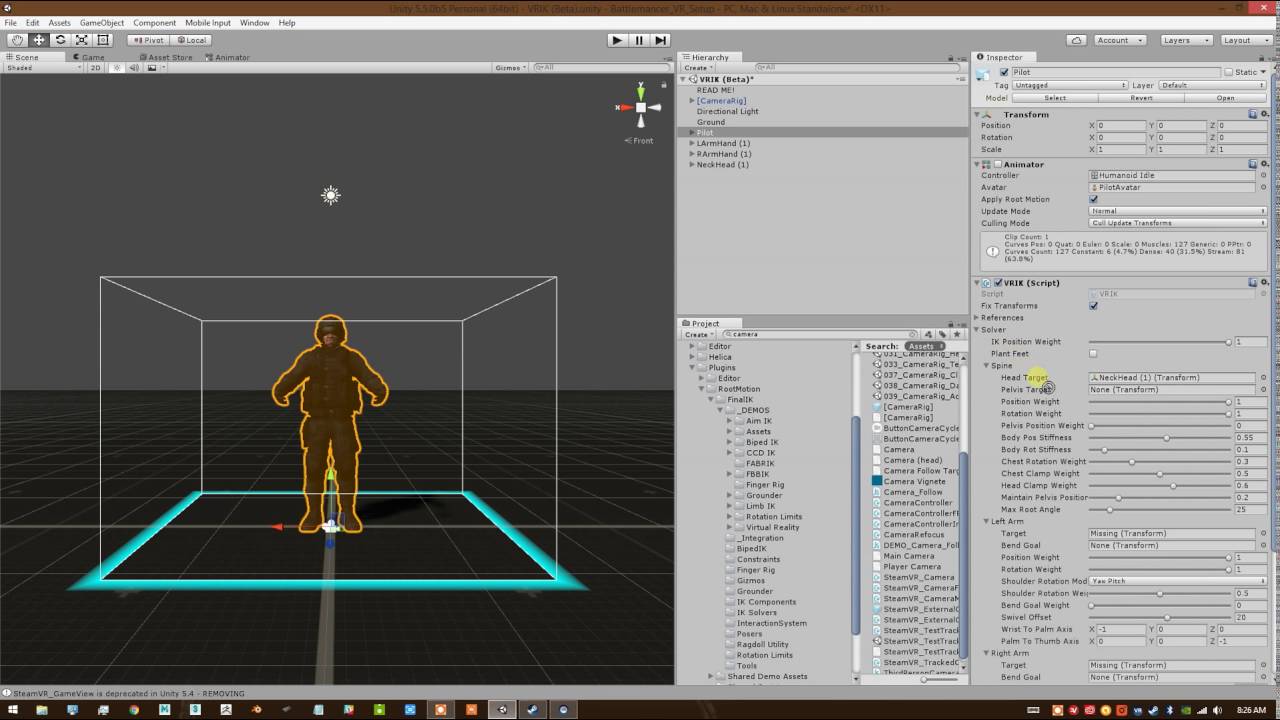1280x720 pixels.
Task: Start Play mode with the Play button
Action: click(x=617, y=40)
